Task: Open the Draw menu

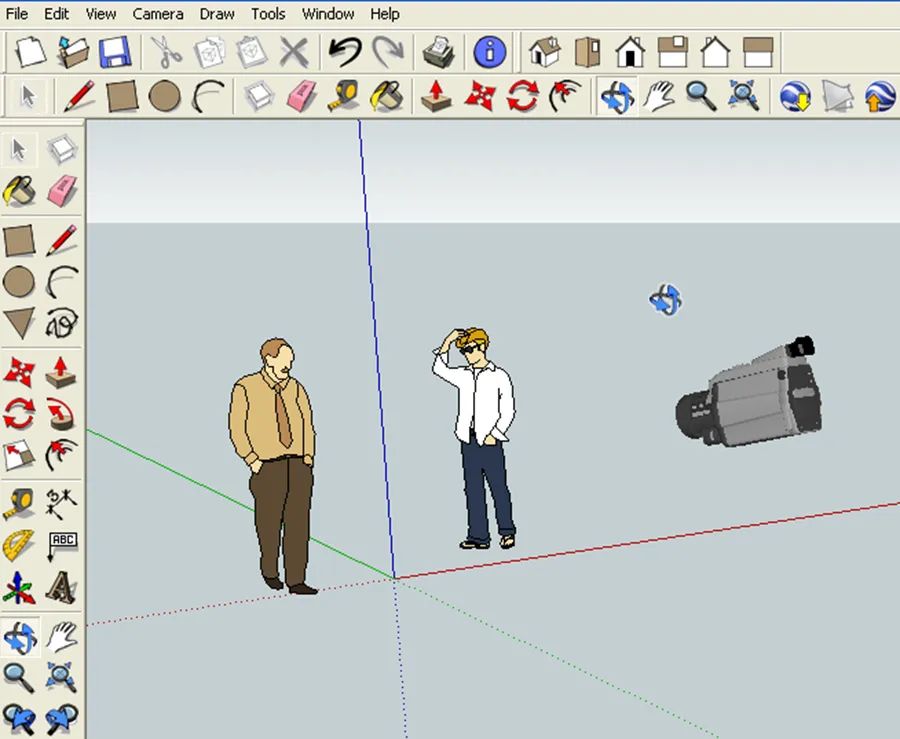Action: [216, 14]
